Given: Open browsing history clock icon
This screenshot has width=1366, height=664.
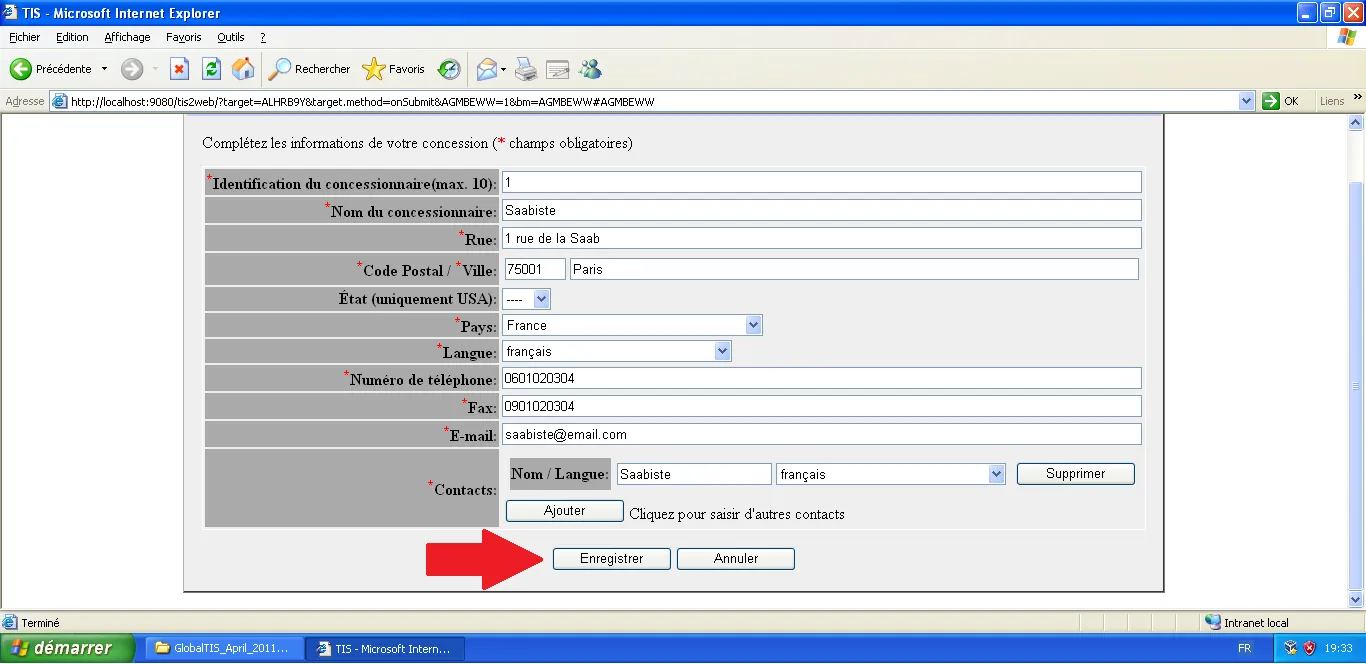Looking at the screenshot, I should 450,69.
